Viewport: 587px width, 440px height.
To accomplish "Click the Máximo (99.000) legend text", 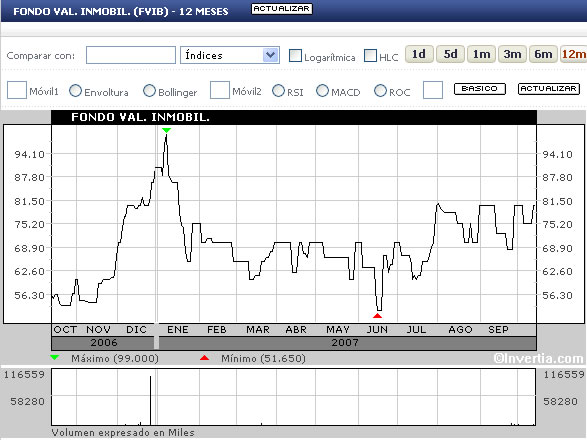I will click(x=115, y=358).
